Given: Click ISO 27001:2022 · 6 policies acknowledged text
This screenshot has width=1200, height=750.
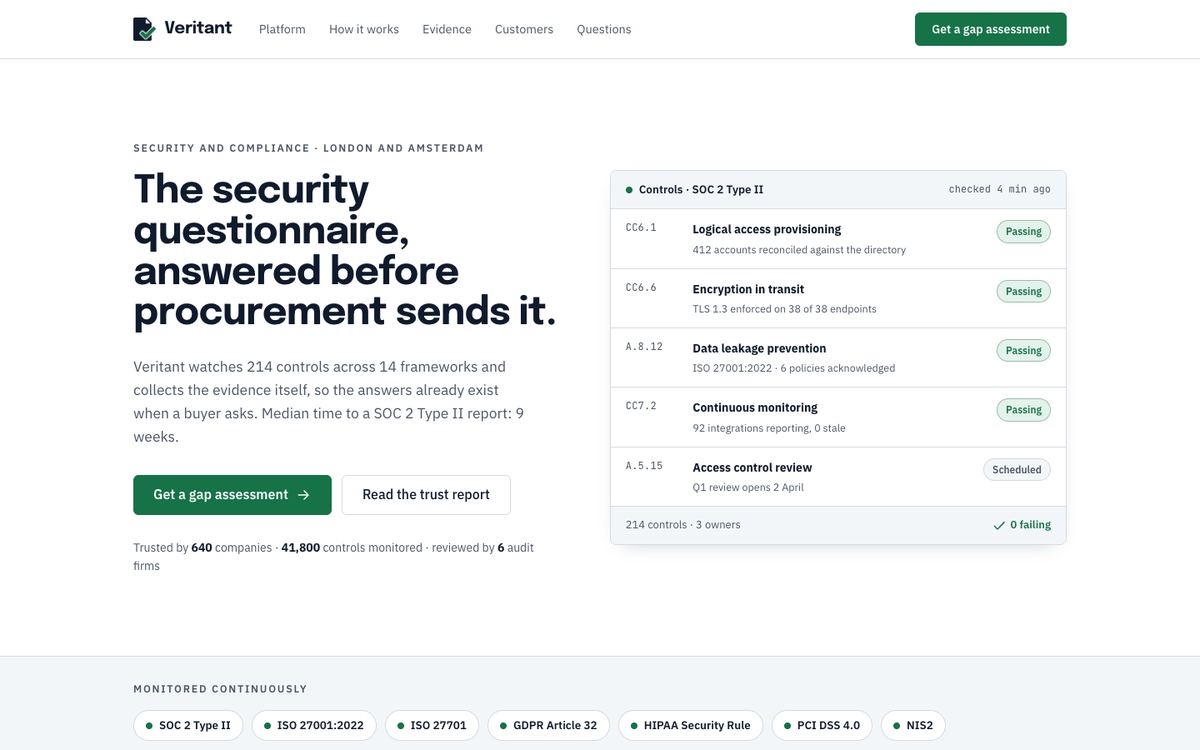Looking at the screenshot, I should coord(794,368).
